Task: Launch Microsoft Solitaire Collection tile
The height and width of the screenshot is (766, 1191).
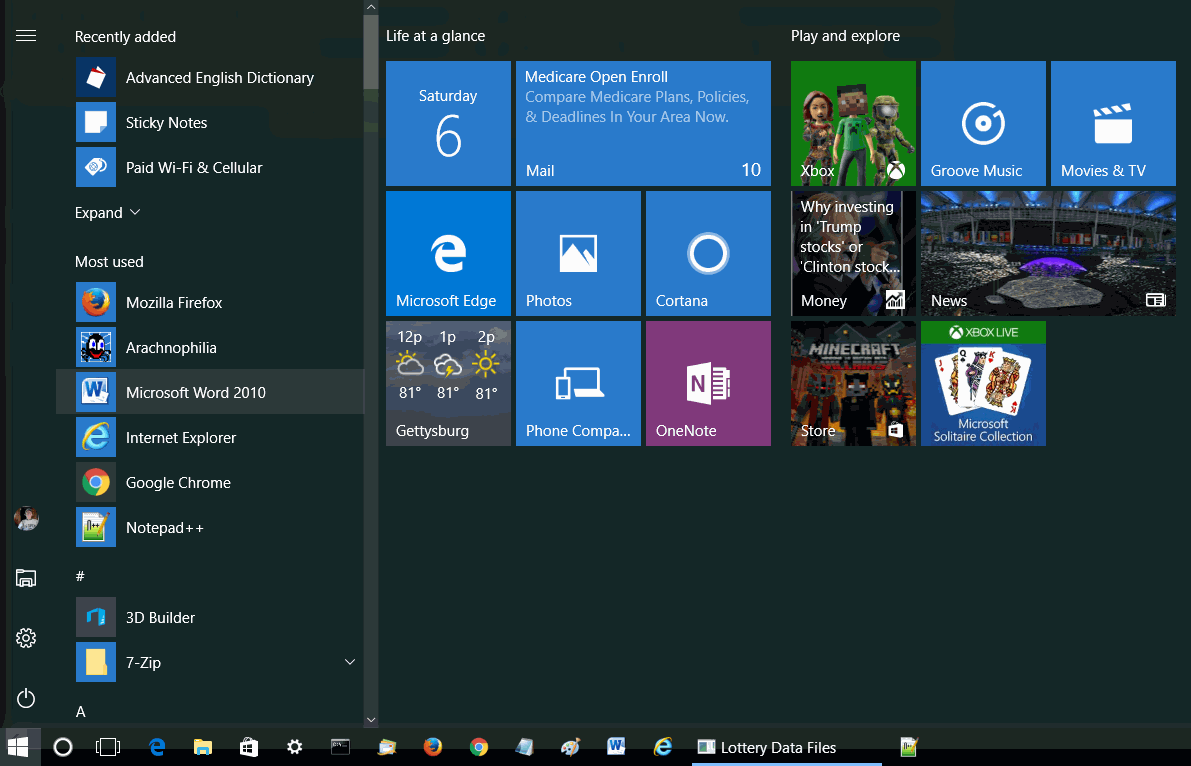Action: click(x=983, y=383)
